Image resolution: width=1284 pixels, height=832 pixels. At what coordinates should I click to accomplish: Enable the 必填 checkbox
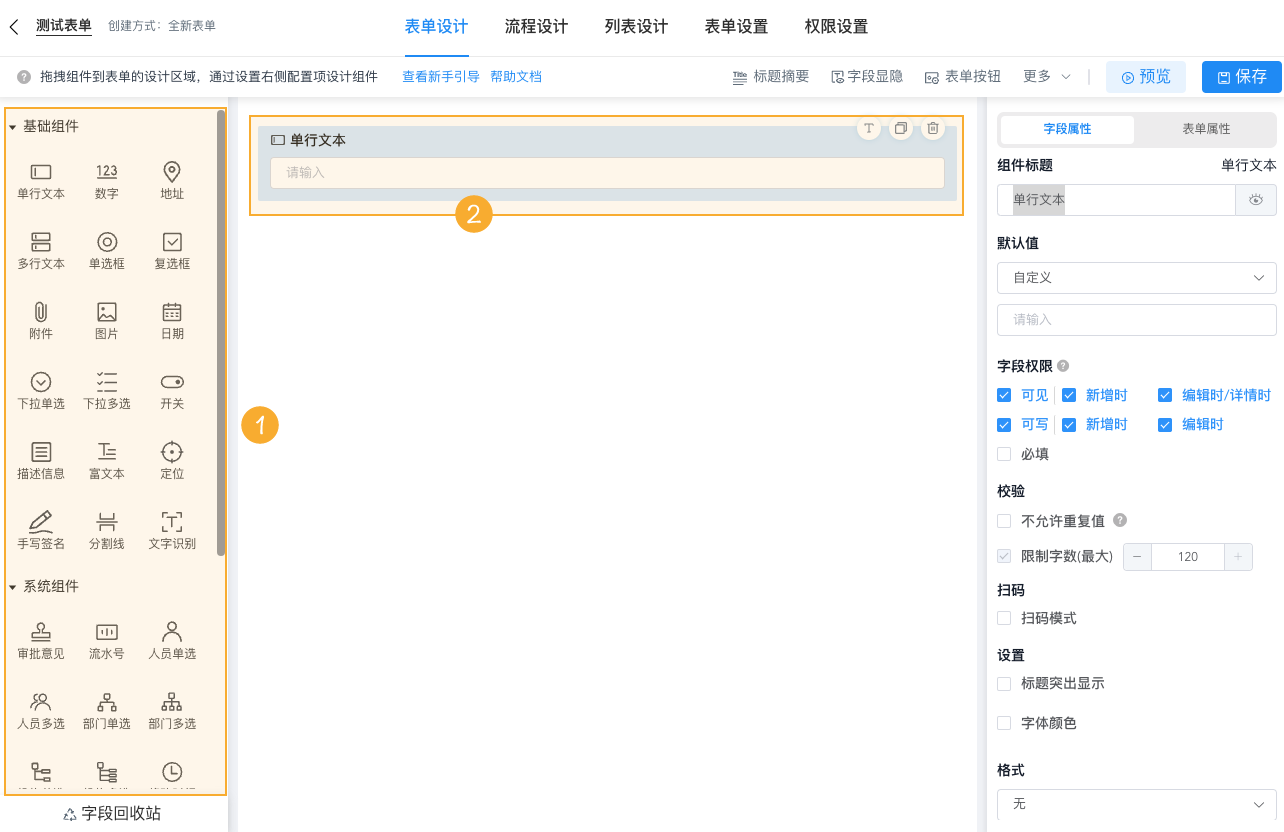click(1004, 453)
